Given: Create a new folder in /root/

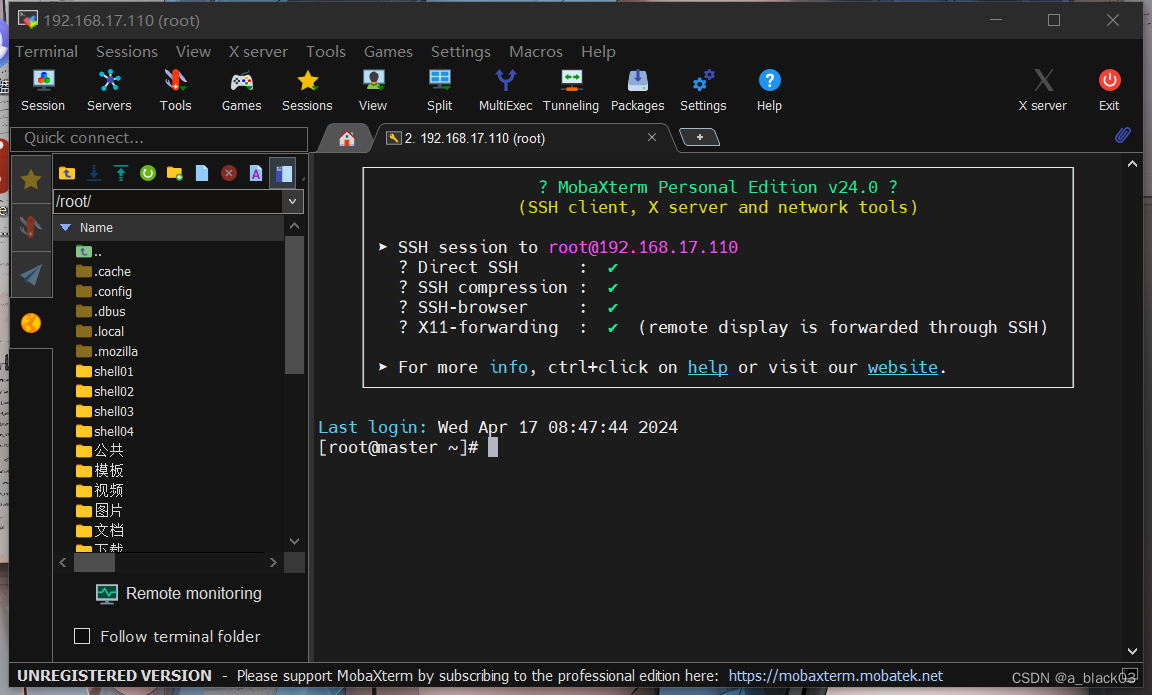Looking at the screenshot, I should 173,172.
